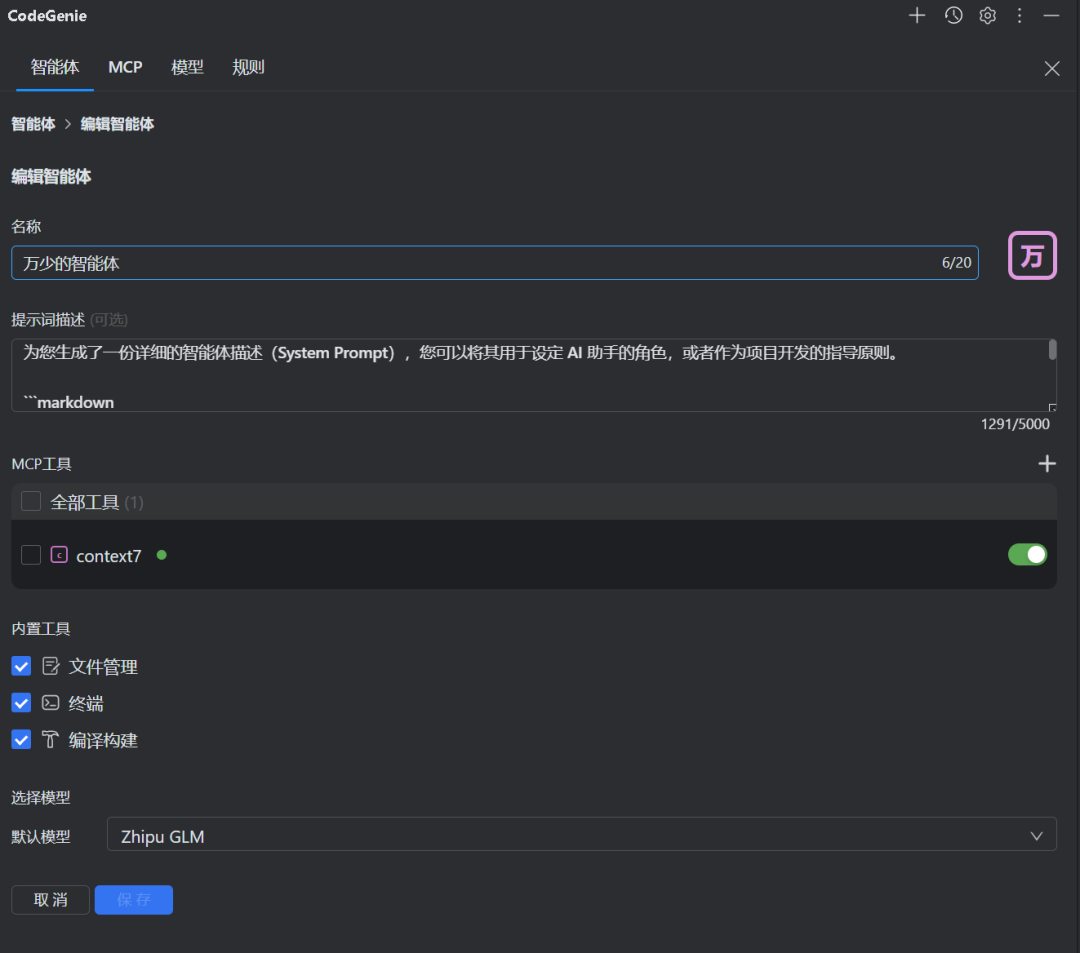Switch to the 规则 tab
The width and height of the screenshot is (1080, 953).
[x=248, y=67]
